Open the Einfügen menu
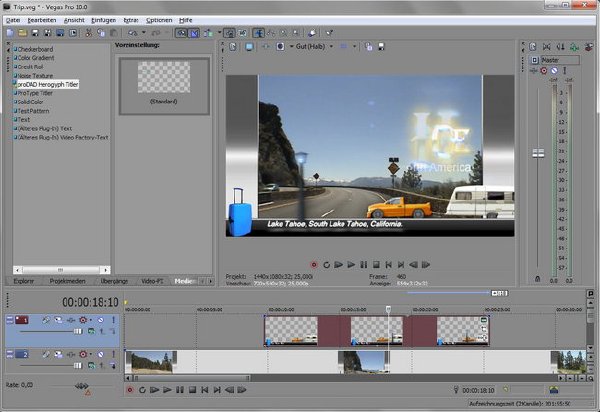 (x=103, y=20)
